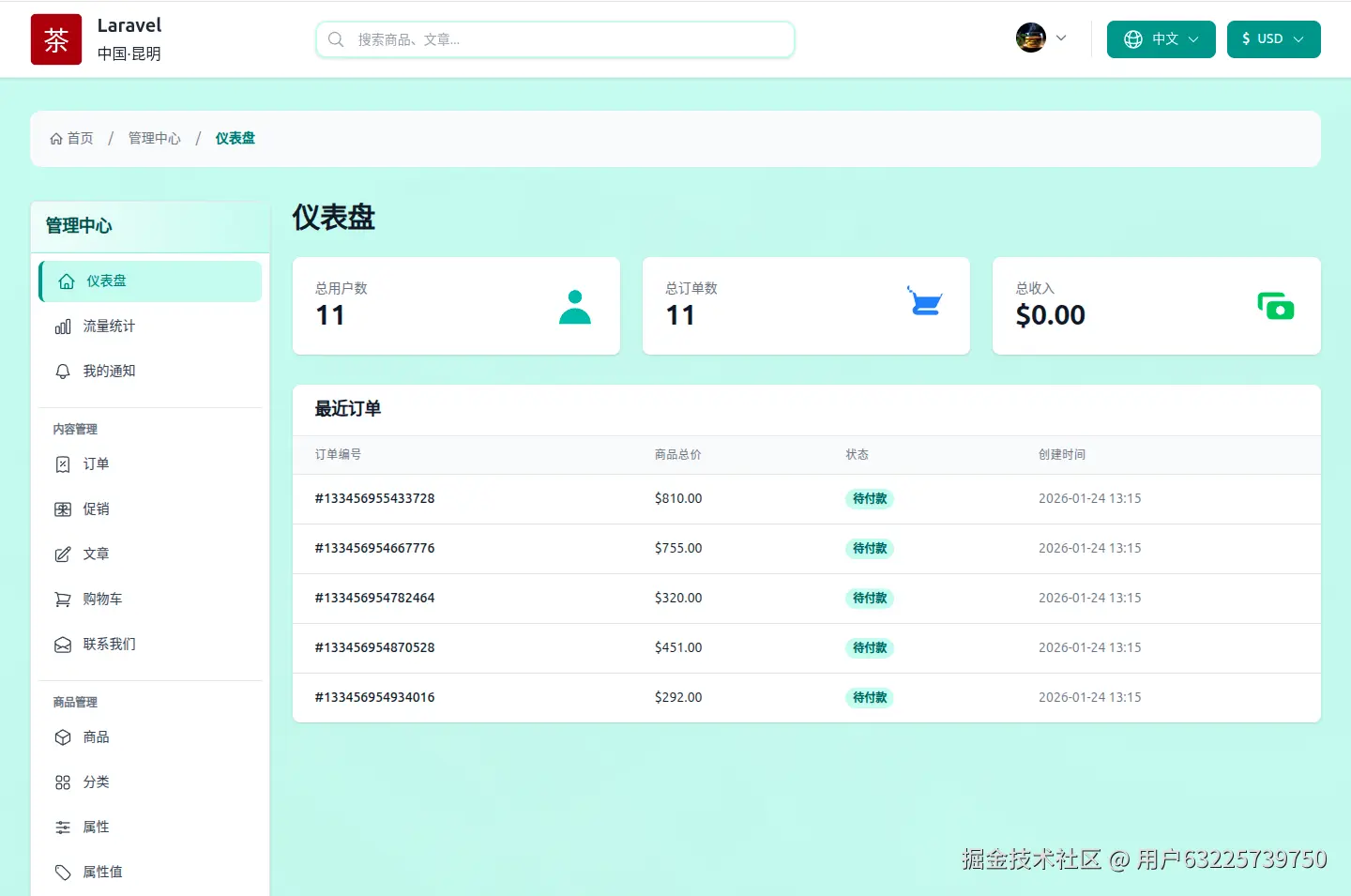This screenshot has width=1351, height=896.
Task: Click the 待付款 status badge on first order
Action: pyautogui.click(x=869, y=498)
